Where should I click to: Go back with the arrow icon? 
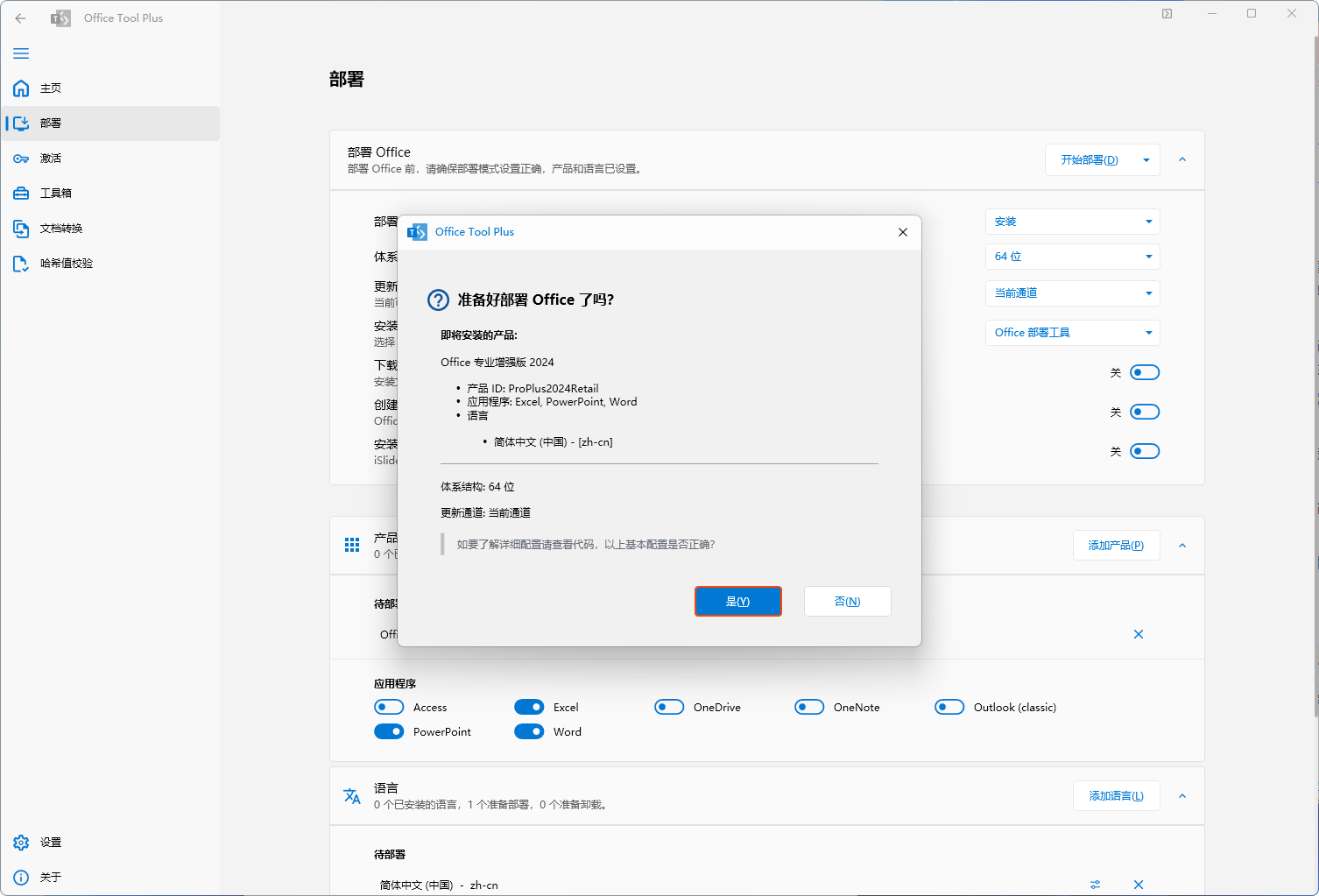point(20,18)
